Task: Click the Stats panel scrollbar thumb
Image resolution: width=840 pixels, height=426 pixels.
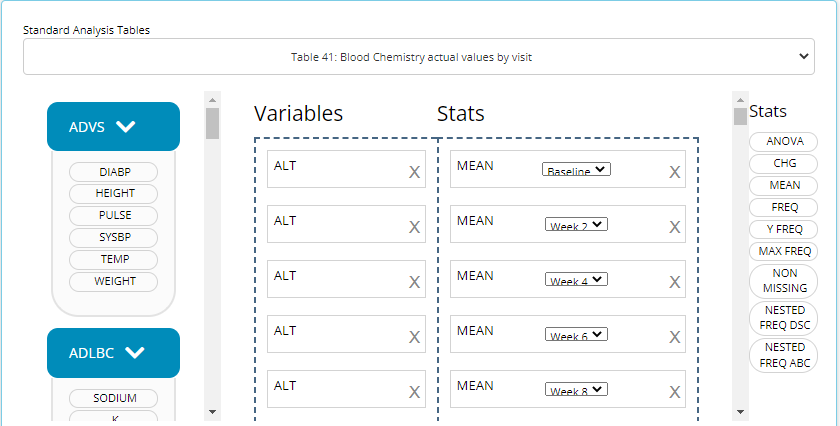Action: coord(740,116)
